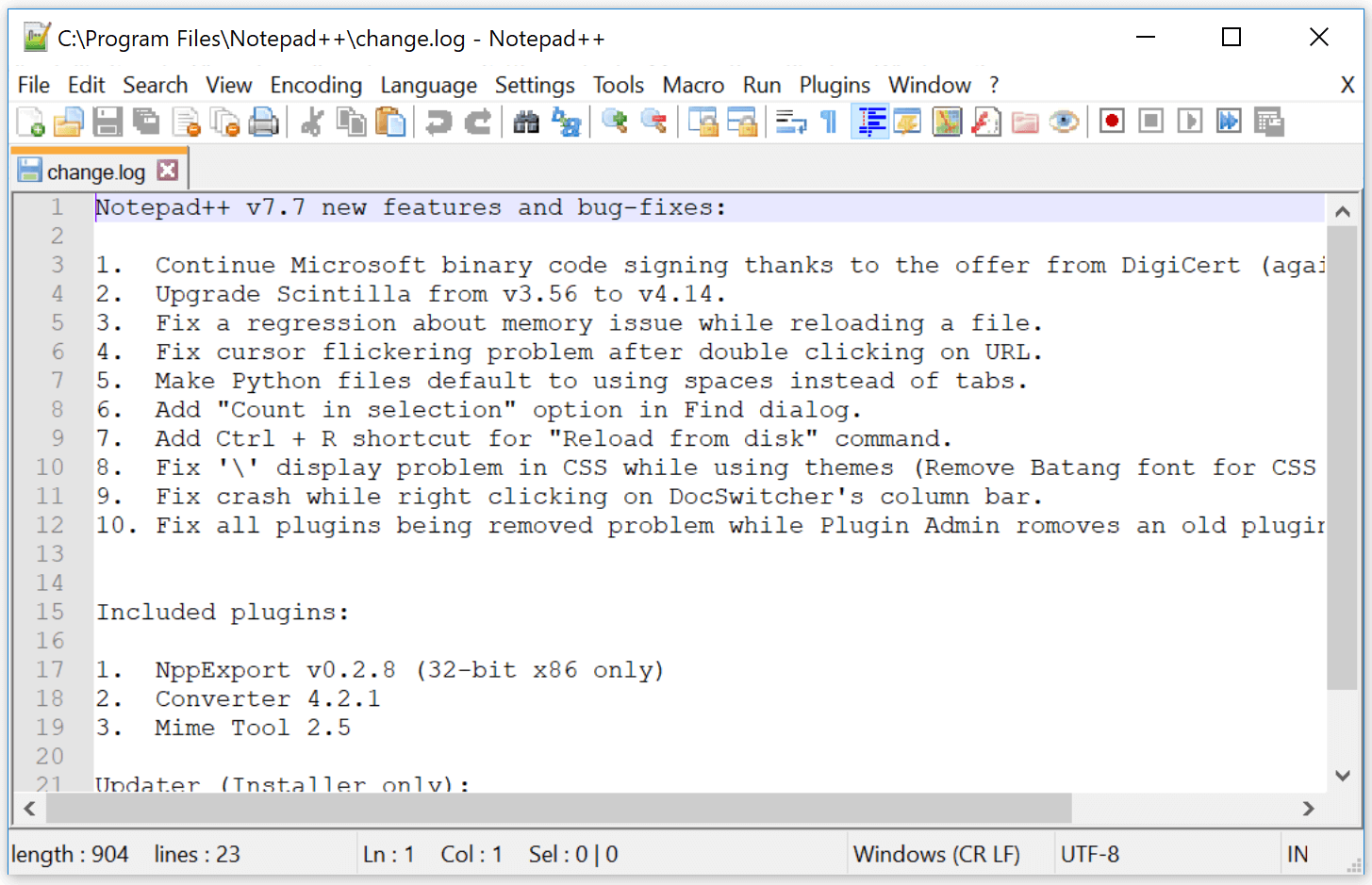This screenshot has width=1372, height=885.
Task: Click the horizontal scrollbar right arrow
Action: [1309, 809]
